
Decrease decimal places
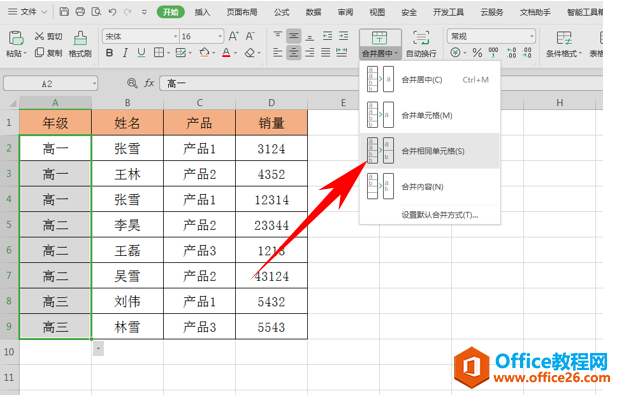click(527, 52)
